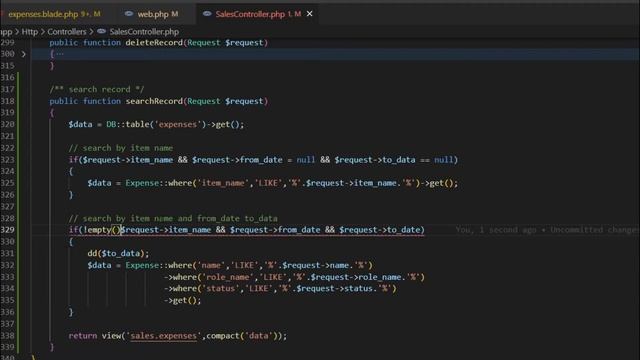The height and width of the screenshot is (360, 640).
Task: Click '->get();' on line 335
Action: tap(182, 300)
